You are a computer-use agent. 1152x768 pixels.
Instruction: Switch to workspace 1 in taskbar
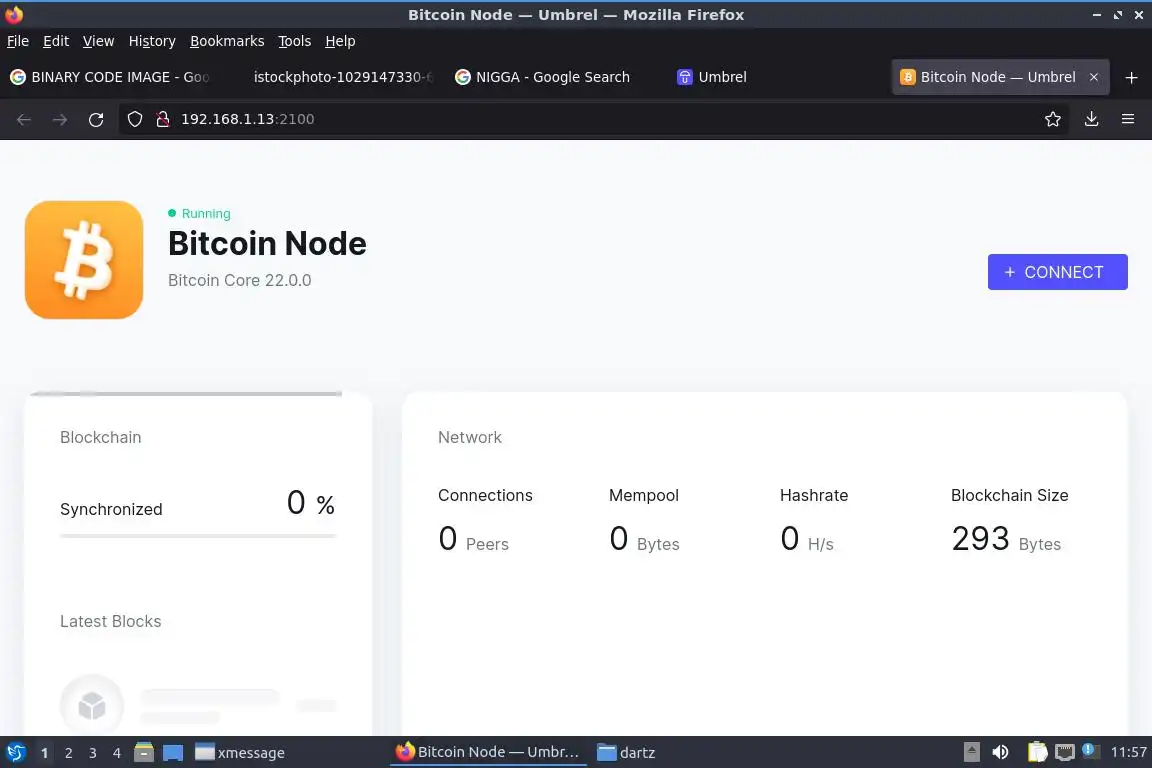[x=45, y=753]
